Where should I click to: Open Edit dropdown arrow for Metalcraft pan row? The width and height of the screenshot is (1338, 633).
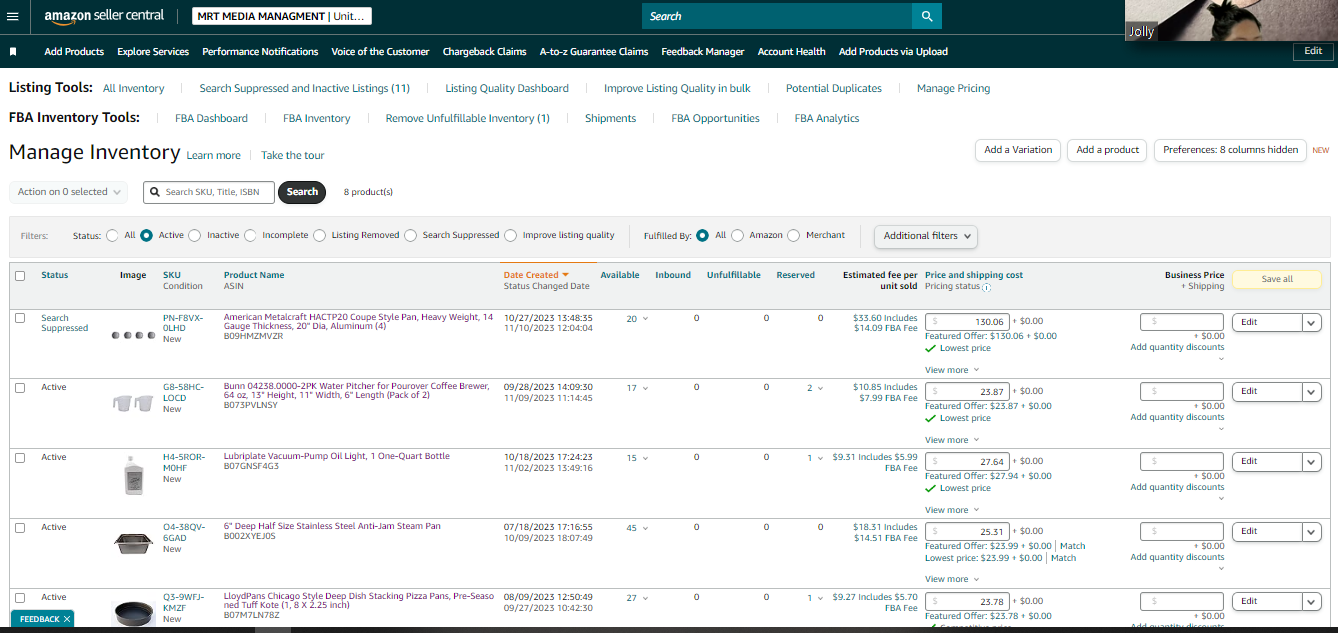pyautogui.click(x=1312, y=322)
